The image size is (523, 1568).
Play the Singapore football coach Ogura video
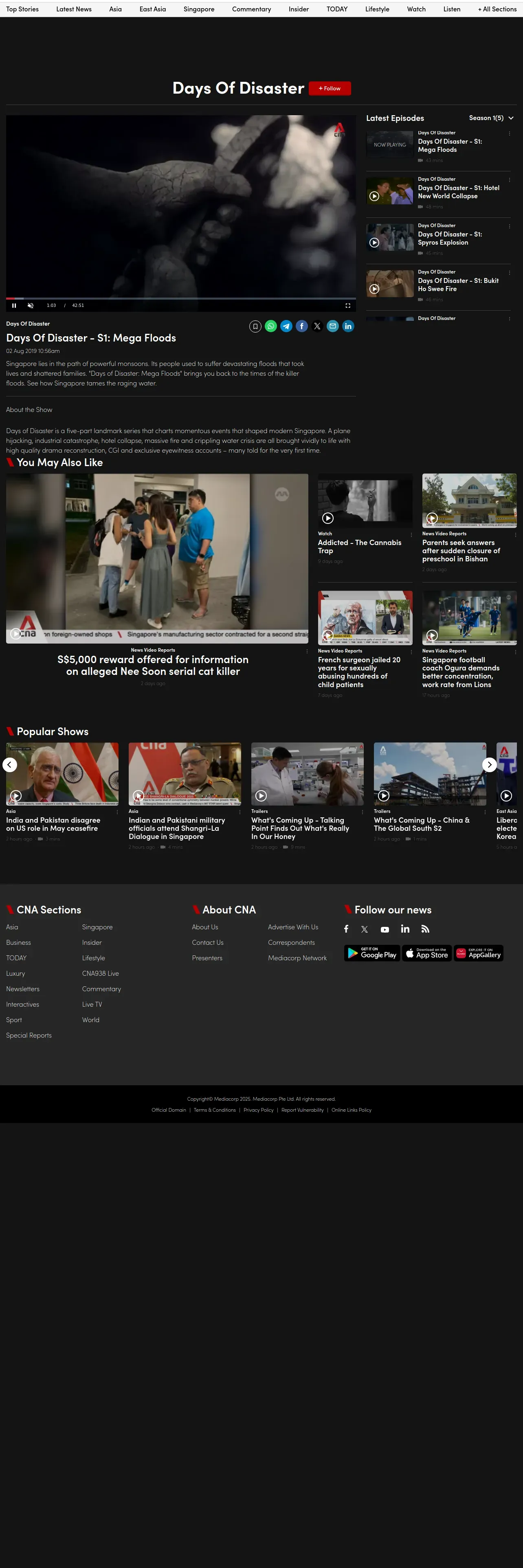(432, 635)
